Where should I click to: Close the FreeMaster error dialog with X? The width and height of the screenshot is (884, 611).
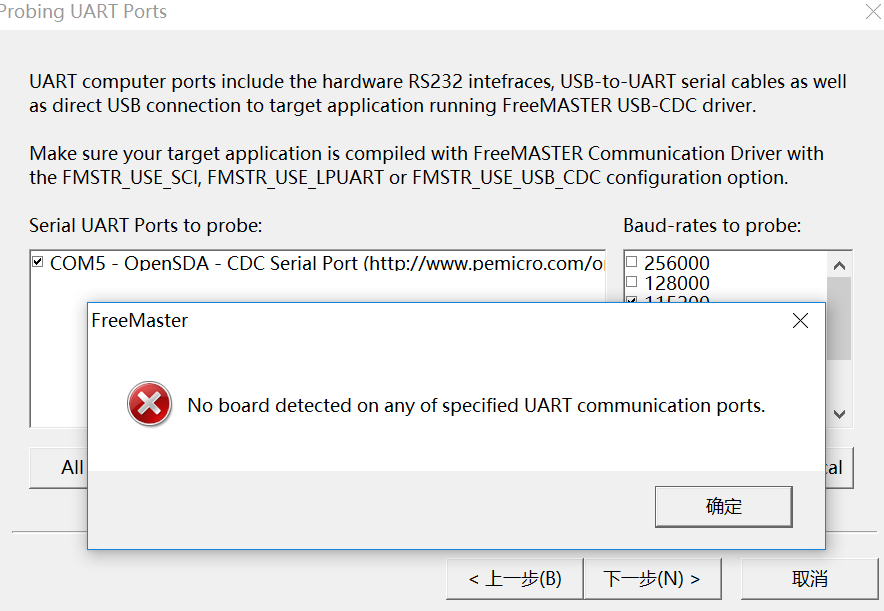[800, 321]
